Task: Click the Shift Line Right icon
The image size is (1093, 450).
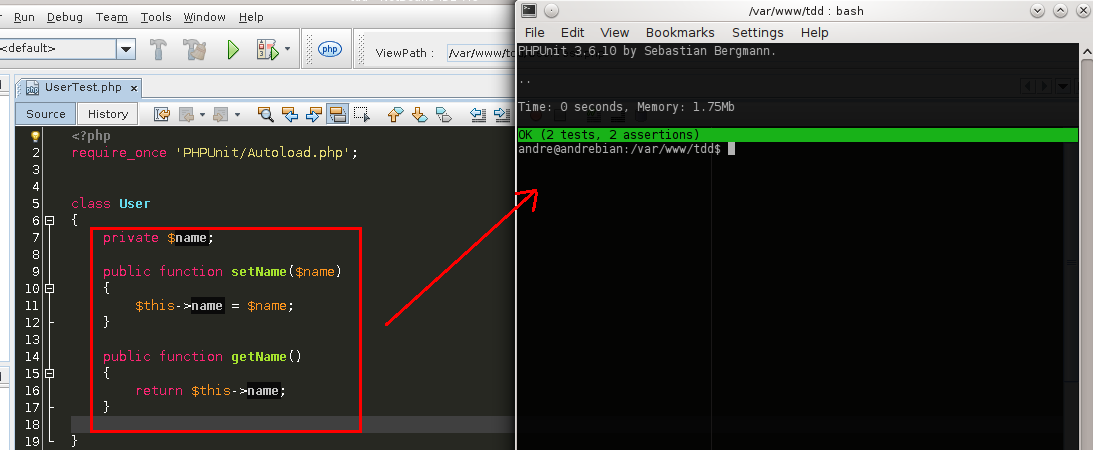Action: point(502,114)
